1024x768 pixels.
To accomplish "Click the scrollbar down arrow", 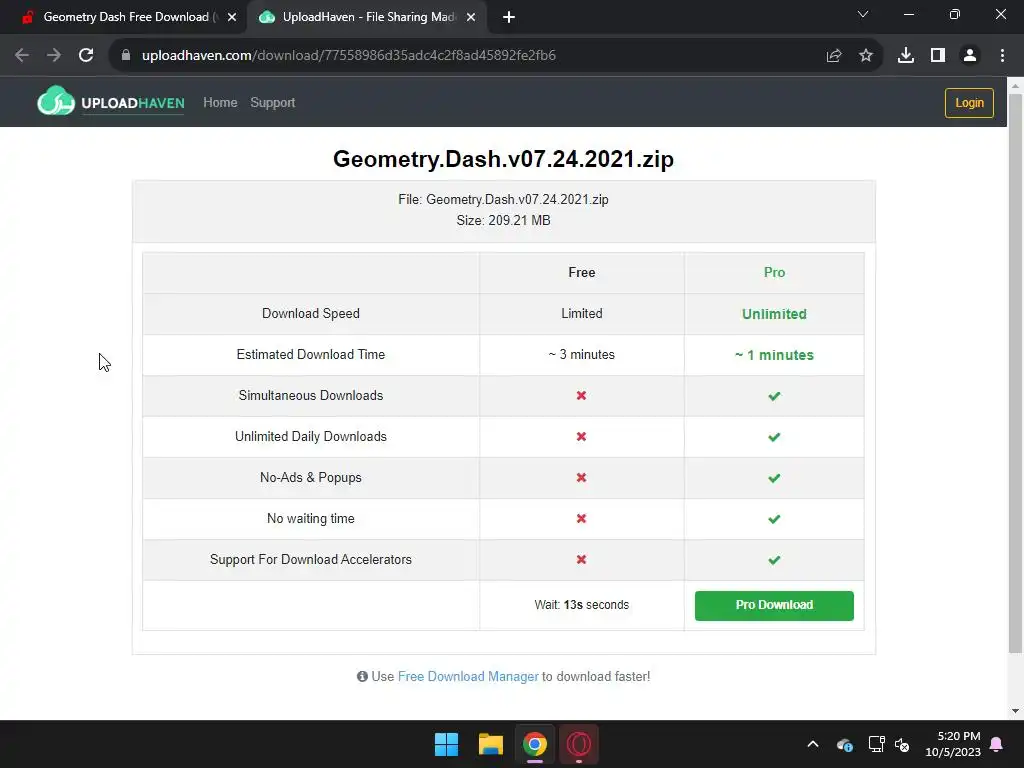I will 1015,711.
